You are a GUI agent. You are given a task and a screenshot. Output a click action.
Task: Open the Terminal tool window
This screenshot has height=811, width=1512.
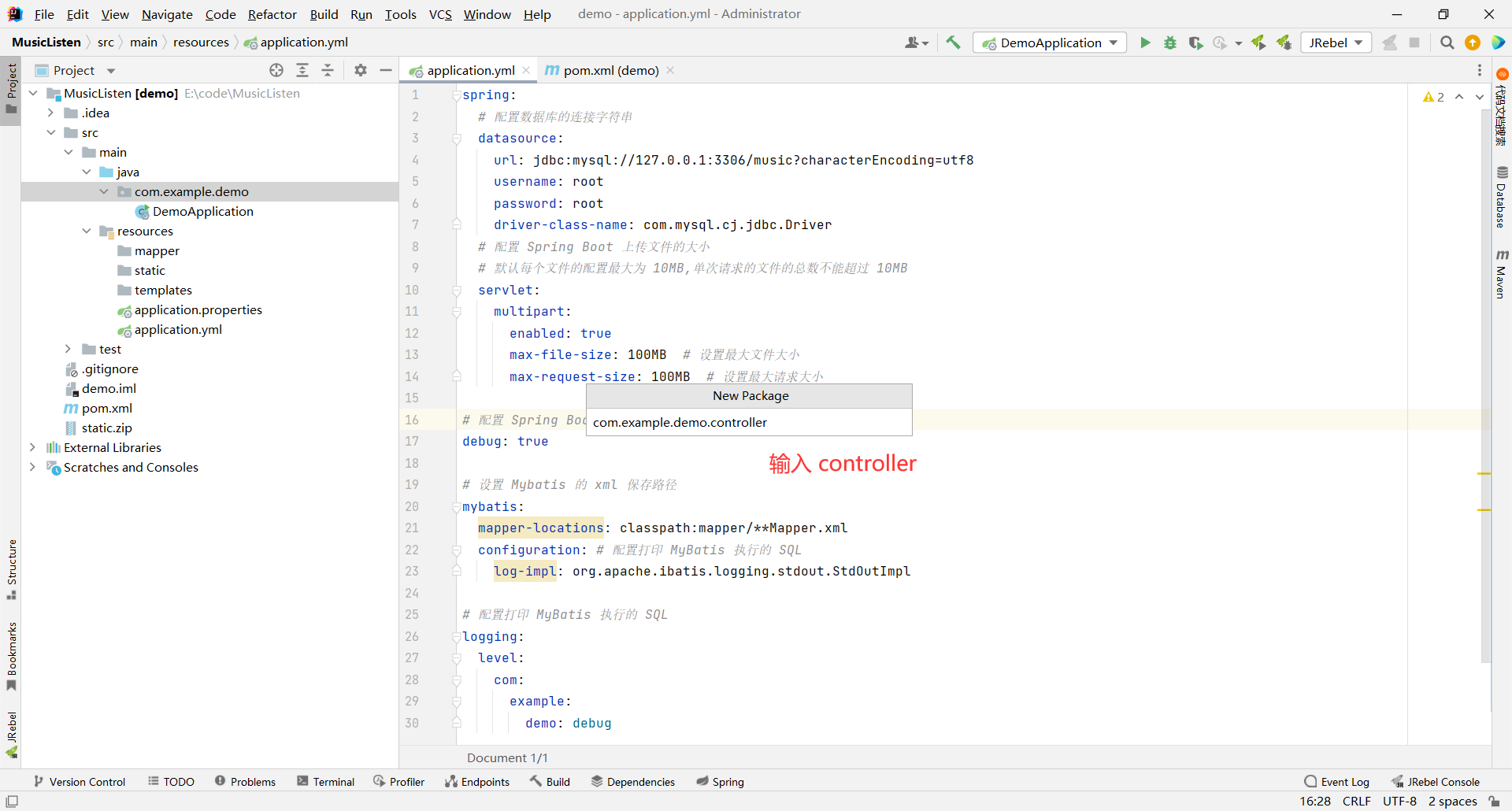point(326,781)
